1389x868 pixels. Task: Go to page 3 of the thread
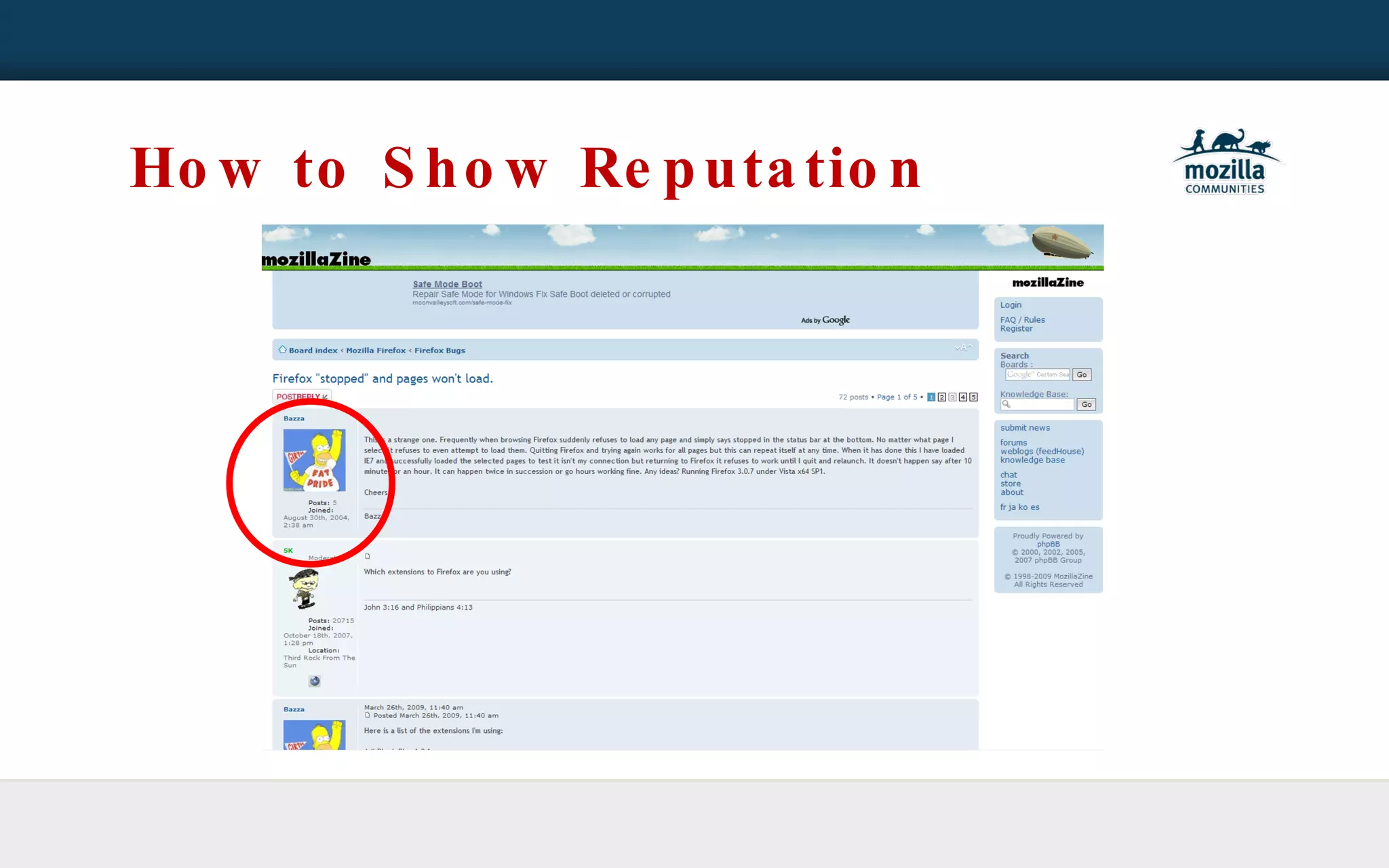[x=952, y=397]
